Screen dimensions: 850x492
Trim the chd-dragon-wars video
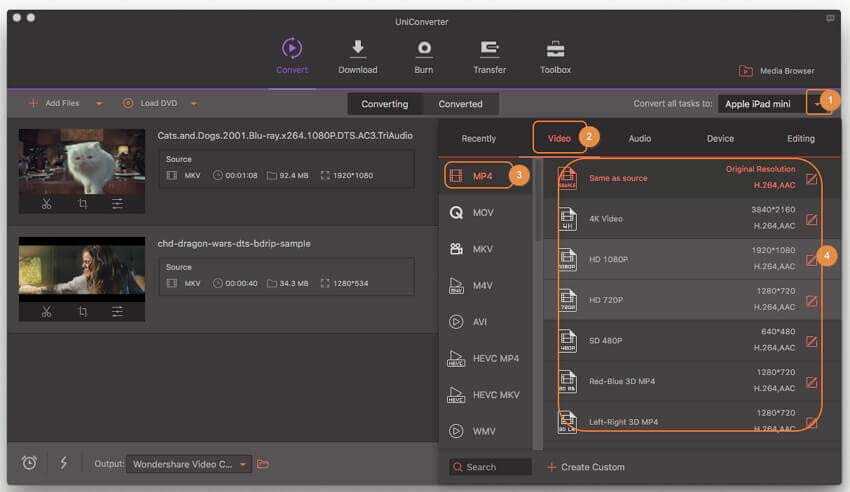point(47,312)
